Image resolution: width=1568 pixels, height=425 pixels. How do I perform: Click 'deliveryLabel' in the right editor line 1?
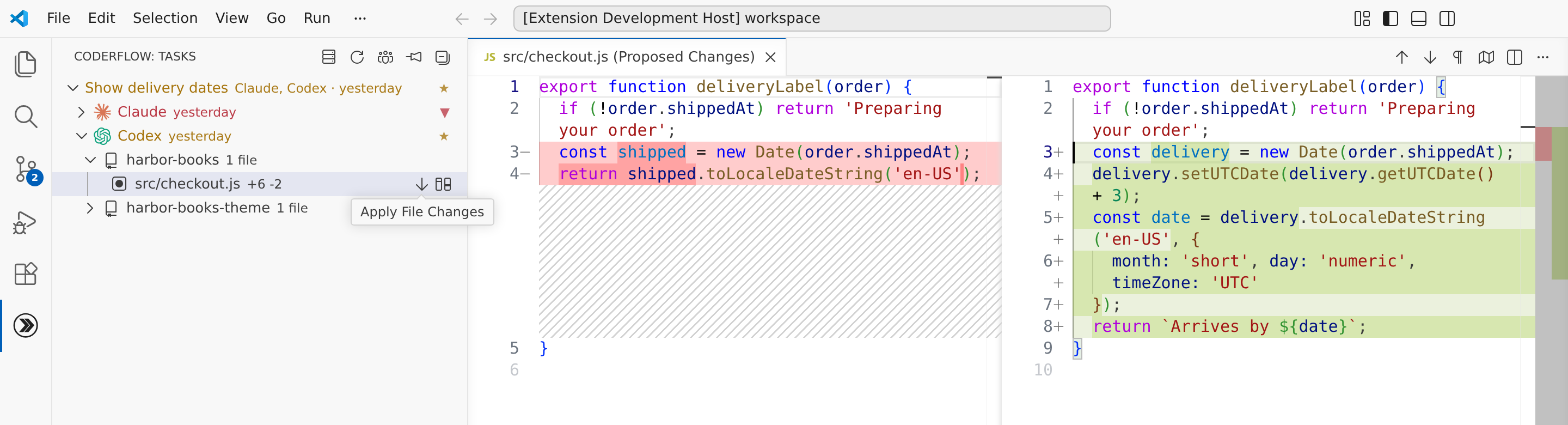[1294, 87]
